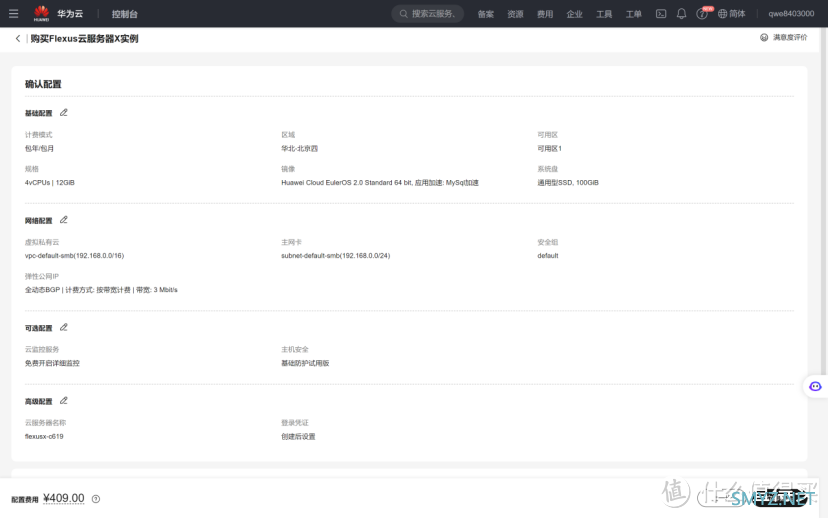Open the 费用 menu
This screenshot has height=518, width=828.
(545, 14)
